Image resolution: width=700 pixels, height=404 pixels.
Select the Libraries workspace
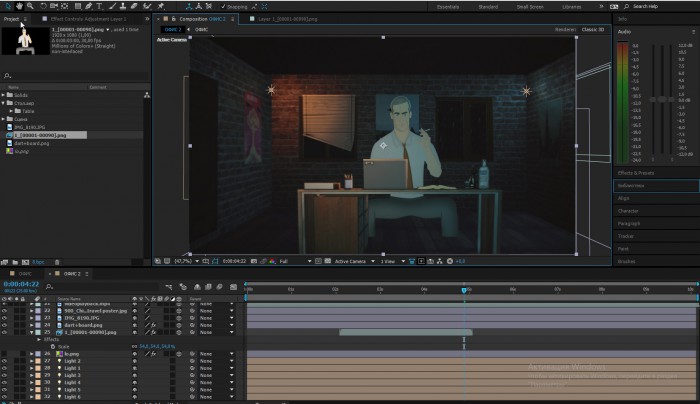(x=571, y=7)
